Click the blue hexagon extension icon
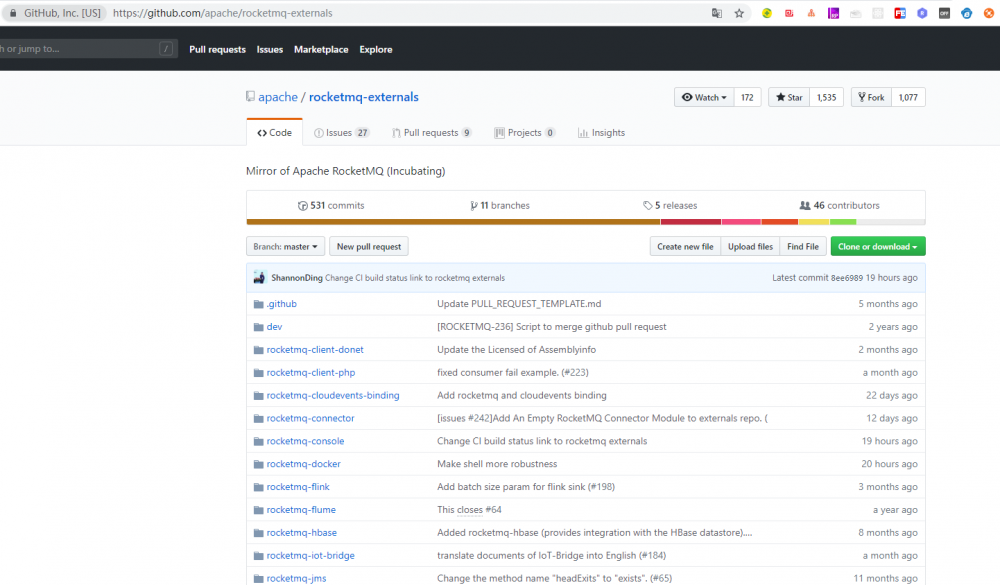Image resolution: width=1000 pixels, height=585 pixels. (x=922, y=13)
